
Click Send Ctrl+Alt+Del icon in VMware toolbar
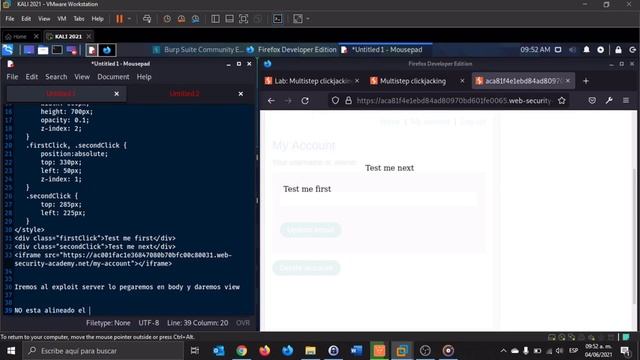(147, 19)
